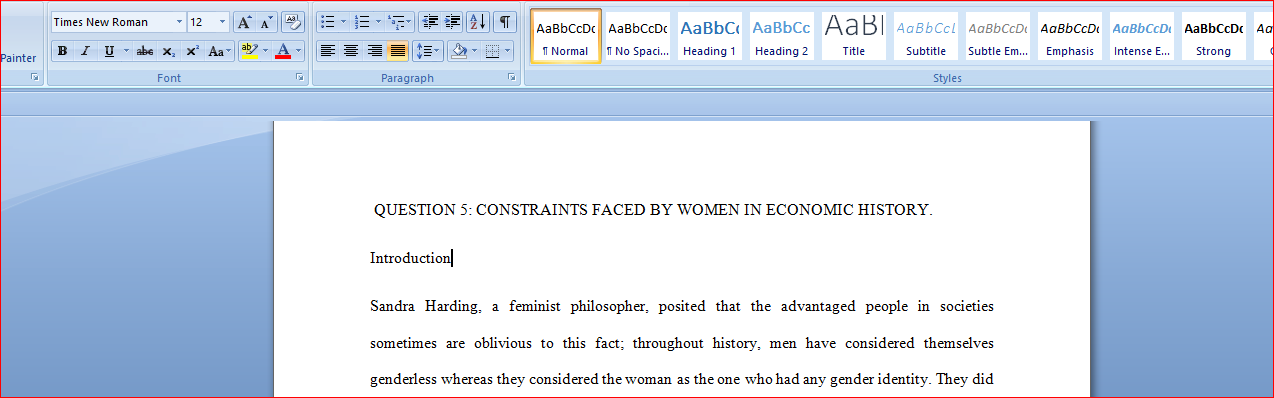Screen dimensions: 1274x398
Task: Click the borders button
Action: pos(491,50)
